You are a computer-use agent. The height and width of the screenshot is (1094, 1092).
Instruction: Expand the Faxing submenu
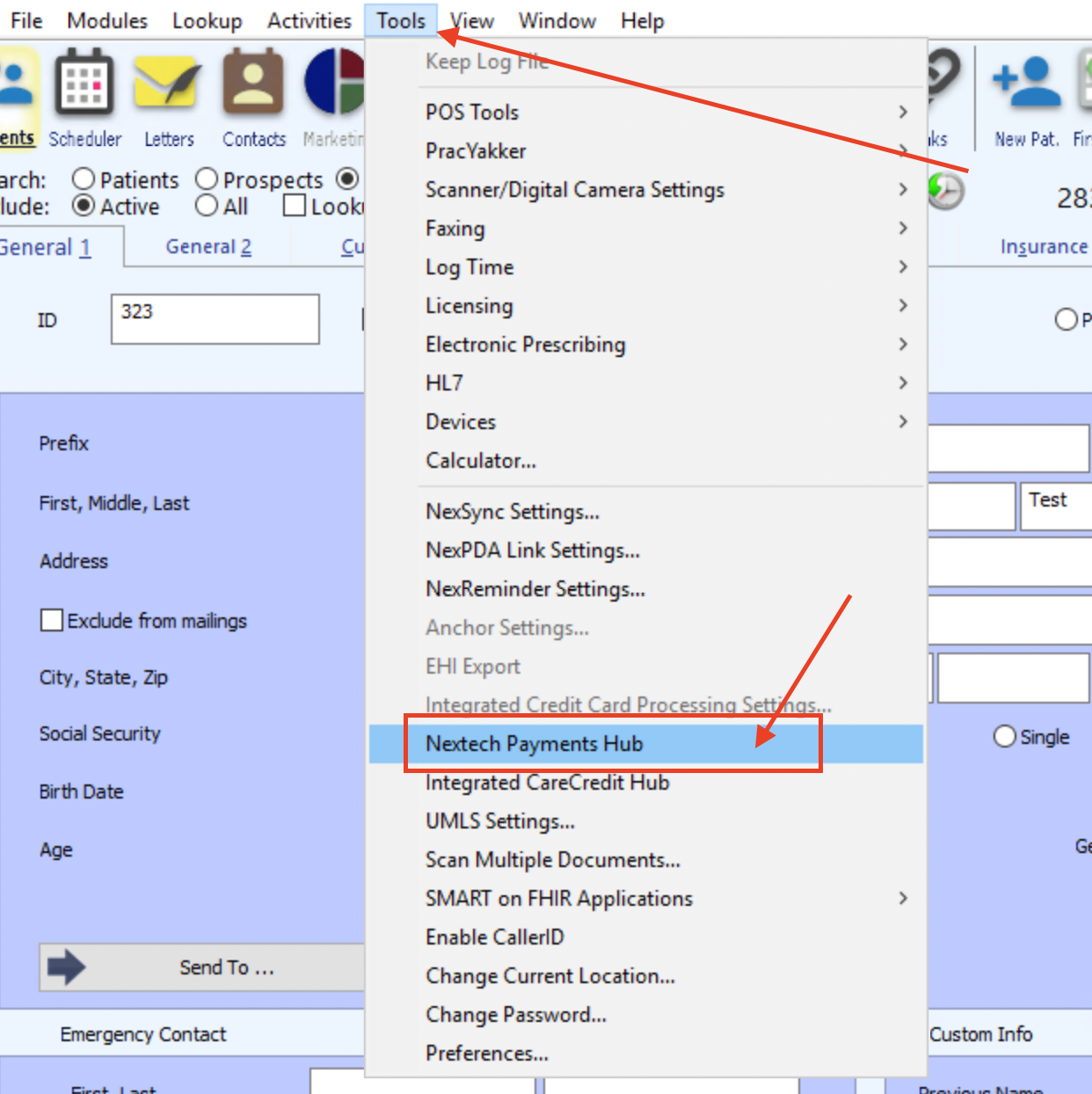pos(646,228)
